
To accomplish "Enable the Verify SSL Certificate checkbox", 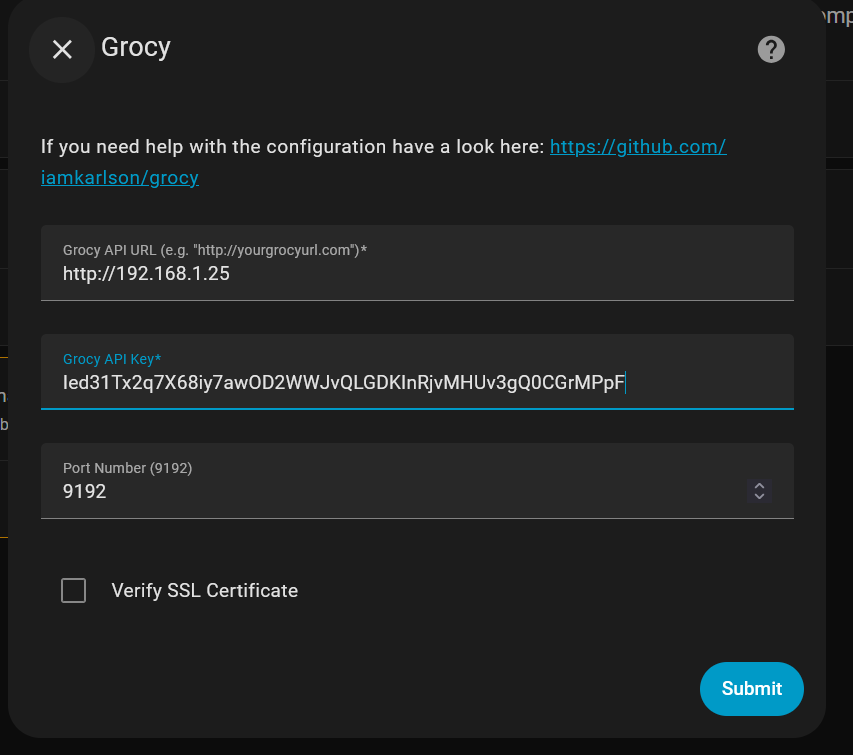I will [x=74, y=590].
